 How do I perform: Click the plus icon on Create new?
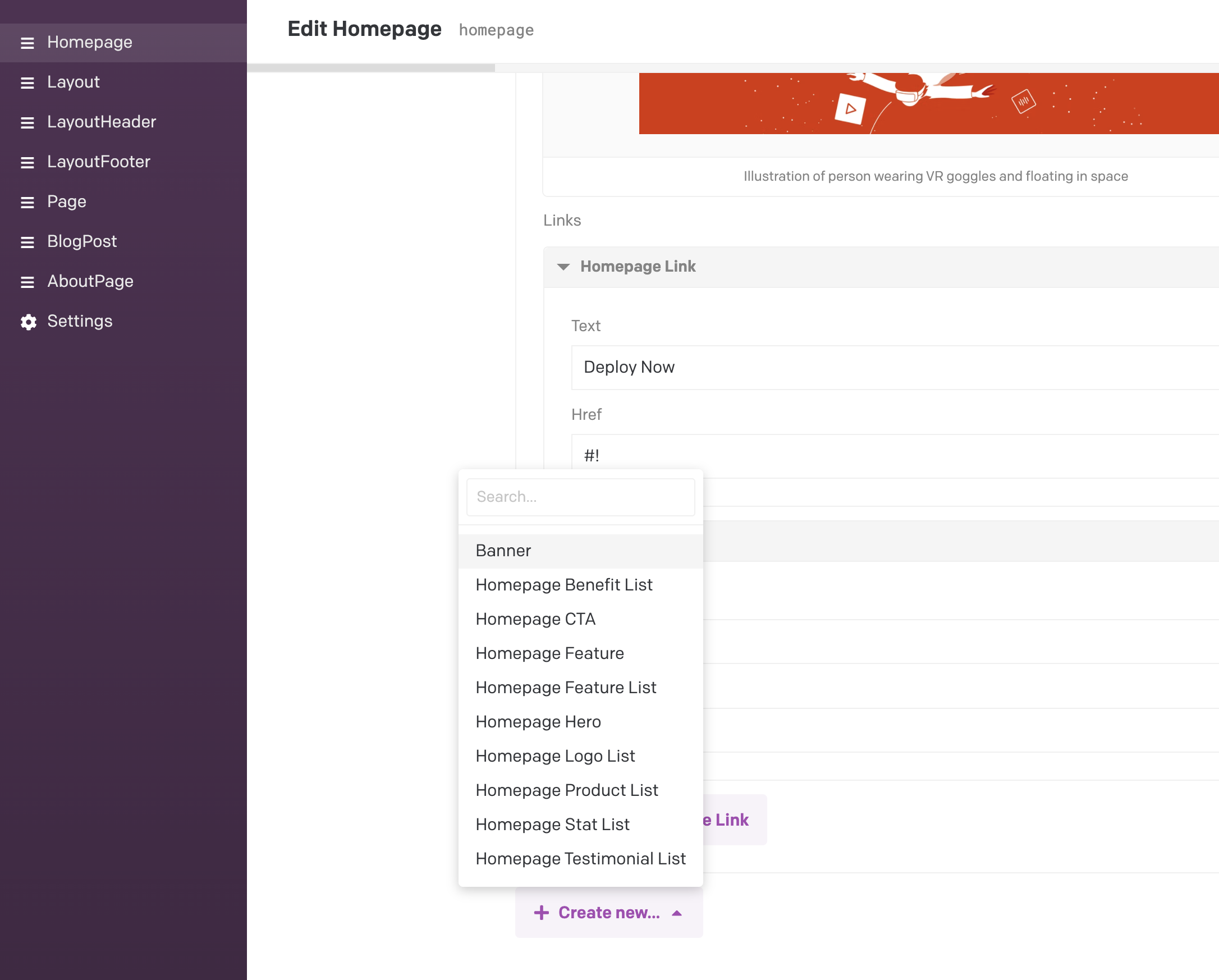click(541, 913)
